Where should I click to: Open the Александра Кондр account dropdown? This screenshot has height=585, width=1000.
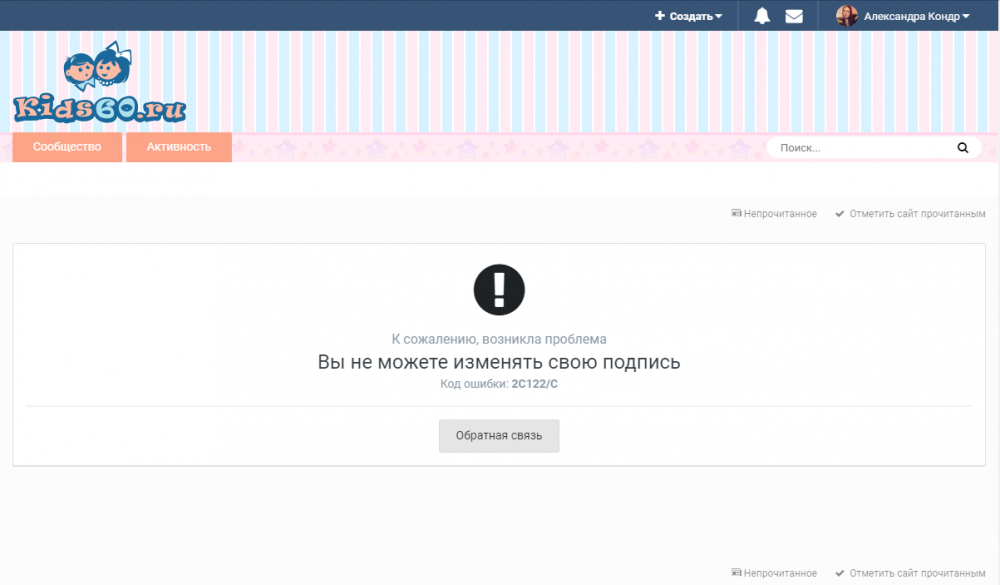pyautogui.click(x=910, y=15)
